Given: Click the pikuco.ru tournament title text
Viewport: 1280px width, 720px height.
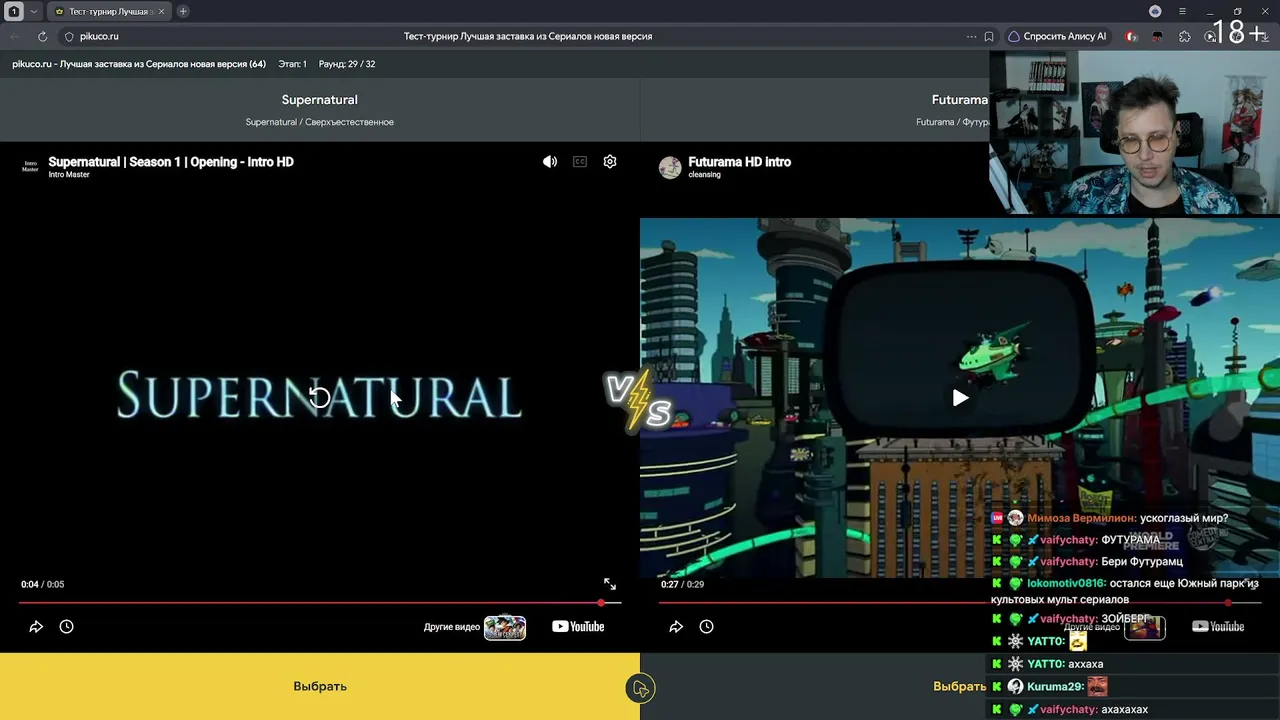Looking at the screenshot, I should coord(139,64).
